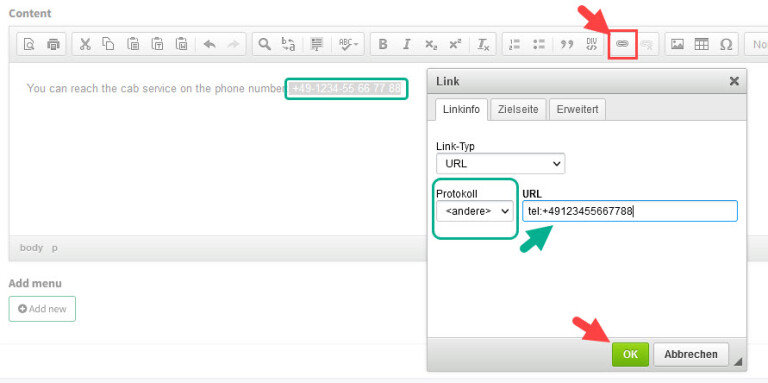
Task: Paste from Word icon
Action: [x=182, y=45]
